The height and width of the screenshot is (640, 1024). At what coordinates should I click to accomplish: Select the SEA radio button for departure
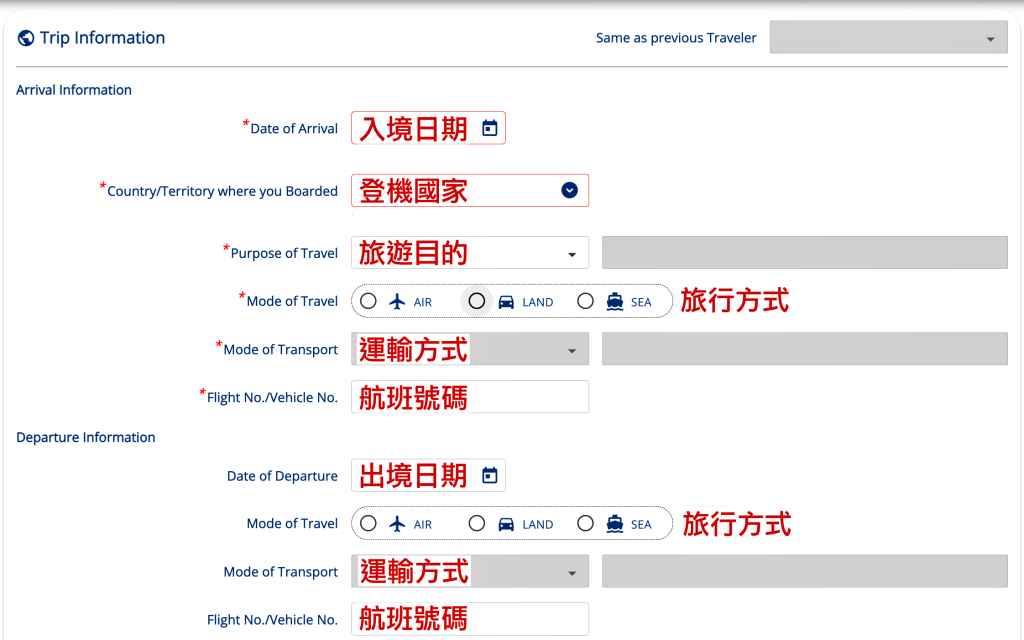tap(585, 523)
